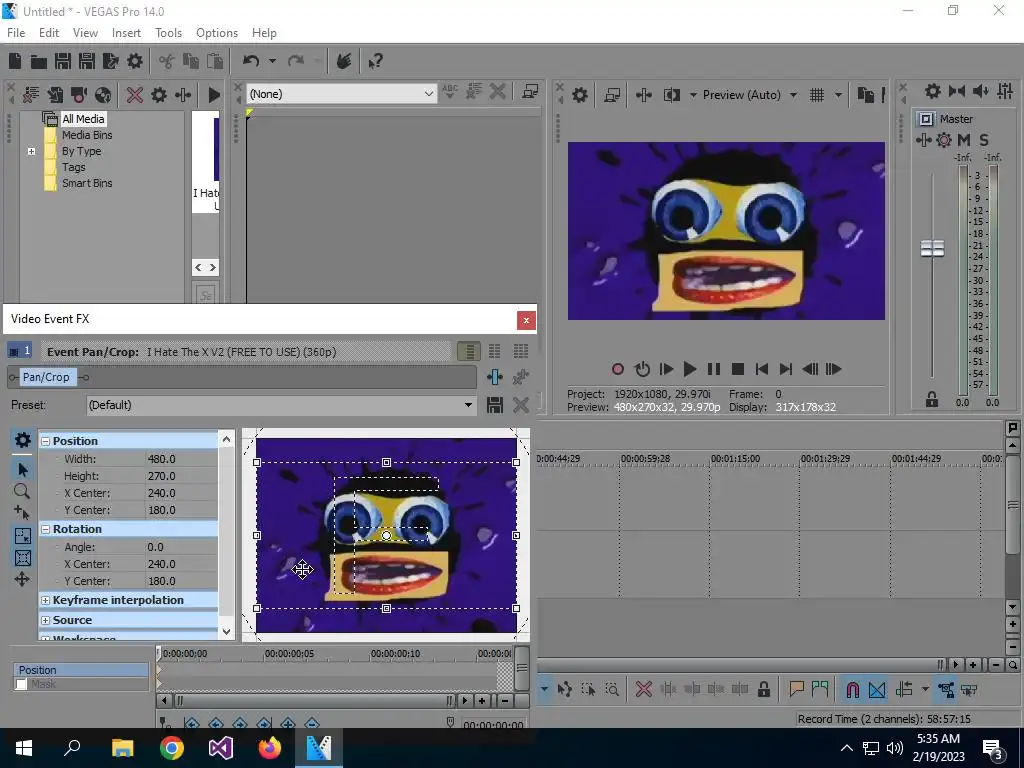Viewport: 1024px width, 768px height.
Task: Open Project Properties gear in main toolbar
Action: (135, 61)
